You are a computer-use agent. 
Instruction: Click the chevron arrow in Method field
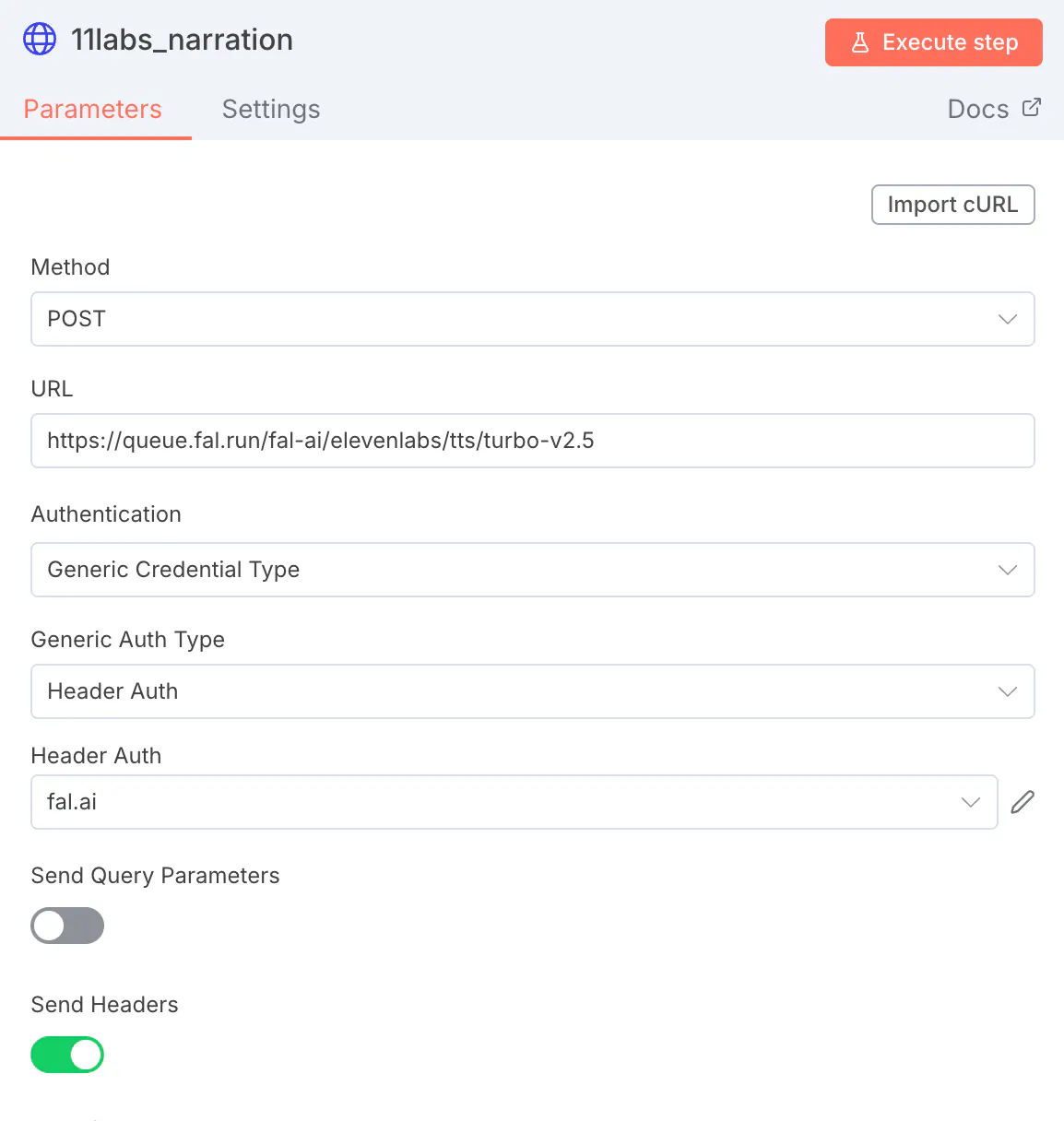(x=1007, y=319)
